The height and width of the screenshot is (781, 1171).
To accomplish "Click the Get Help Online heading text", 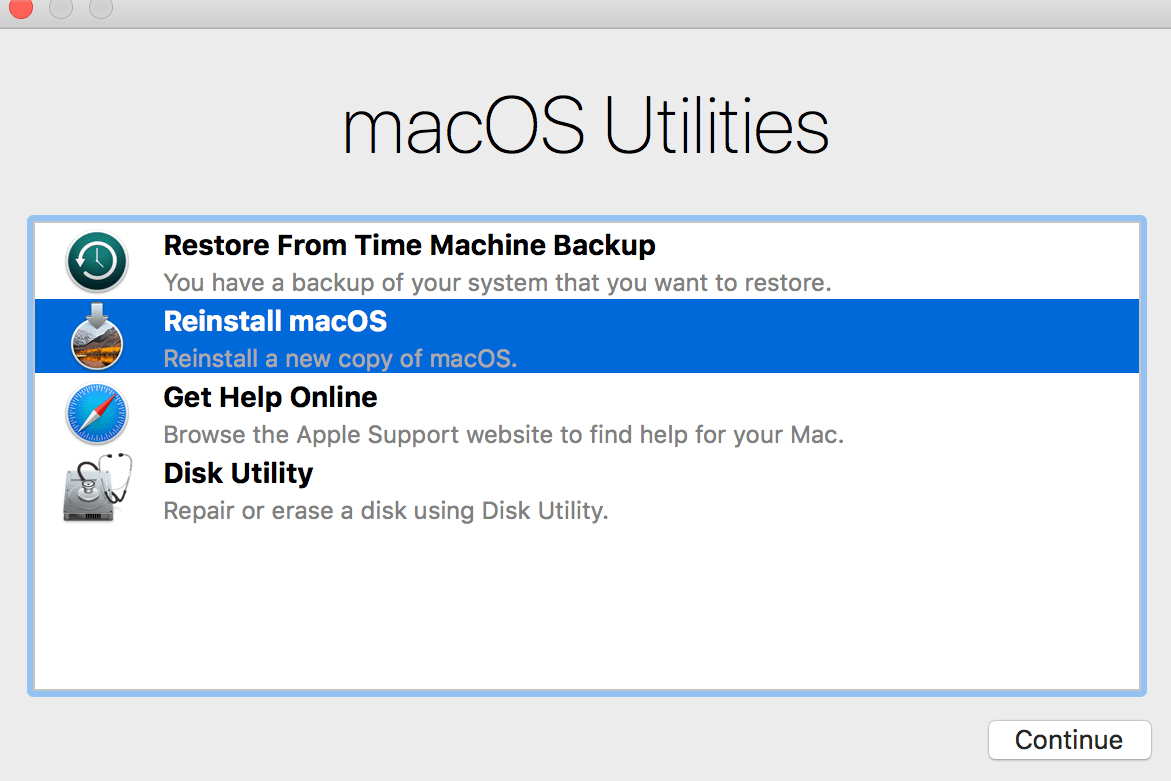I will click(x=270, y=398).
